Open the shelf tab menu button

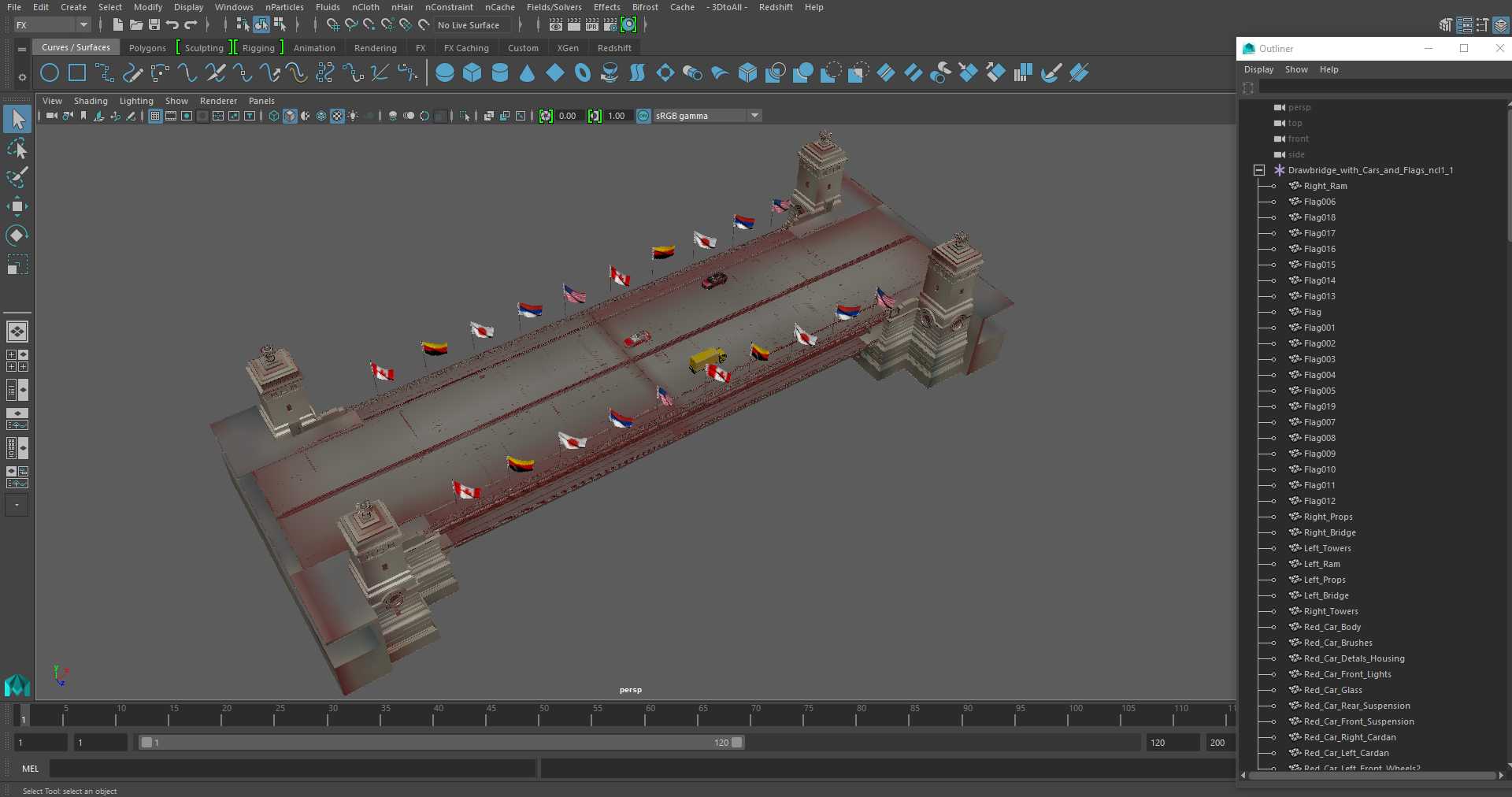tap(22, 49)
